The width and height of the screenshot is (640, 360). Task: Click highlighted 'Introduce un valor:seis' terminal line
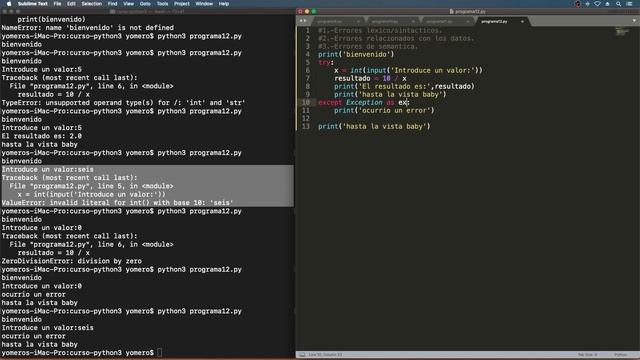(x=48, y=169)
